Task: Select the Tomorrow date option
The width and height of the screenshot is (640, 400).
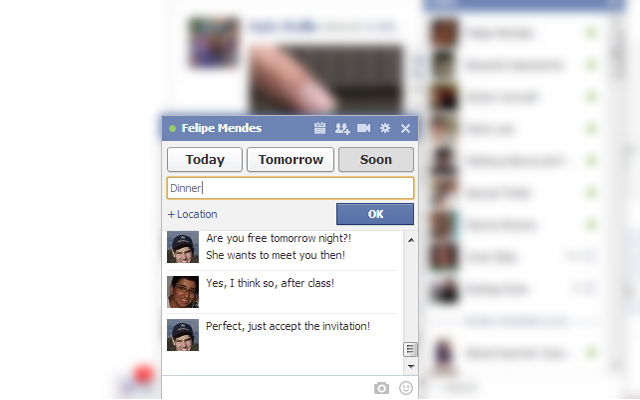Action: pyautogui.click(x=291, y=160)
